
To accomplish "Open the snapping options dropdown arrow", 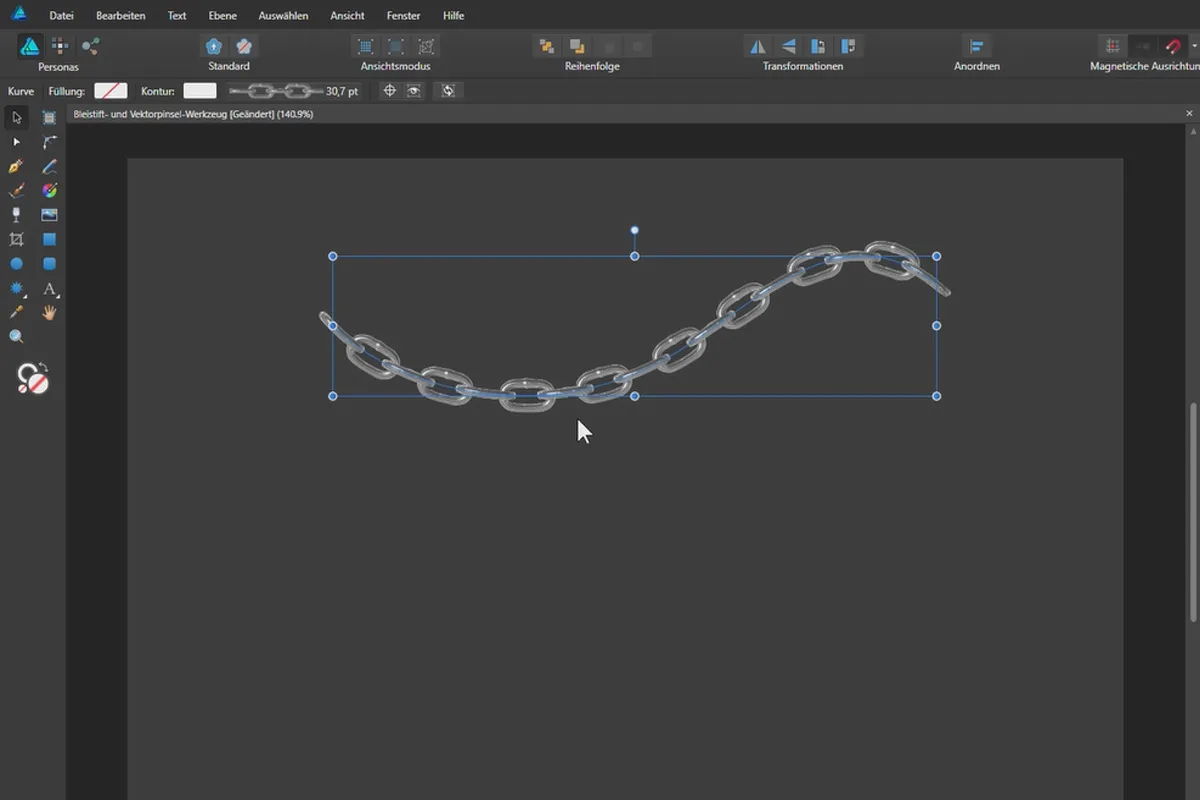I will coord(1194,46).
